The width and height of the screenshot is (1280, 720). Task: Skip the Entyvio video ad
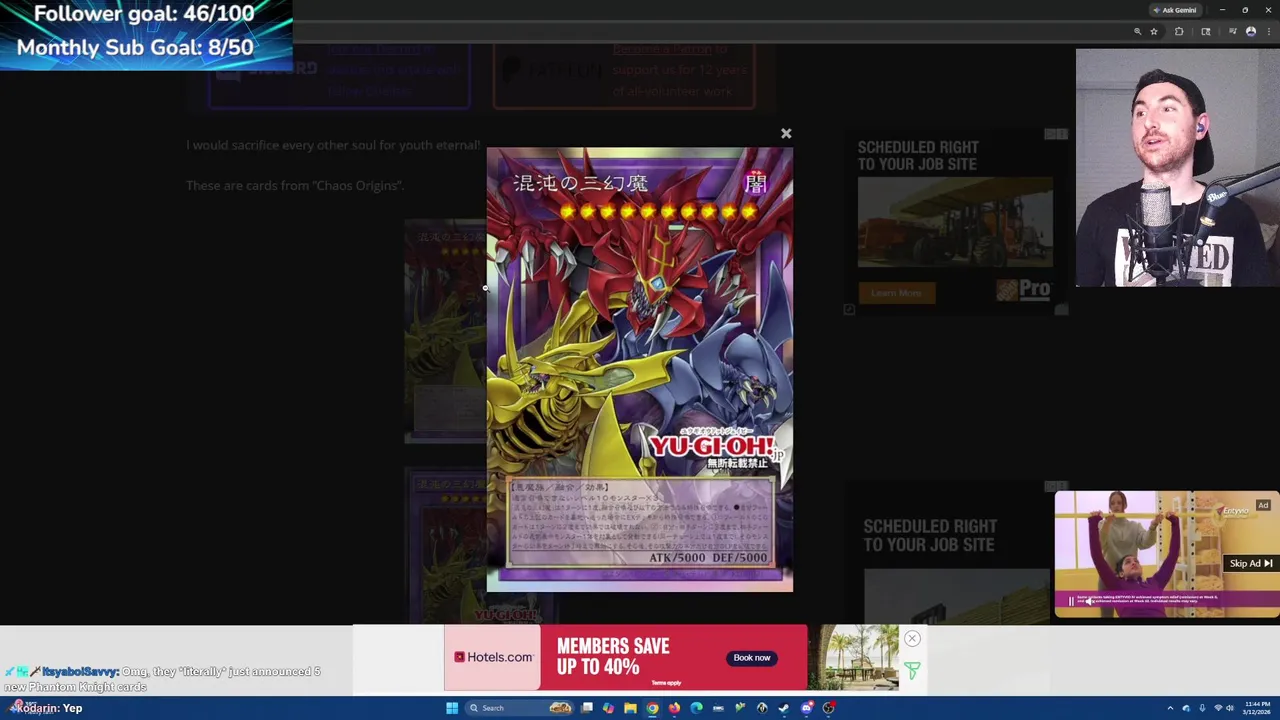click(x=1251, y=563)
